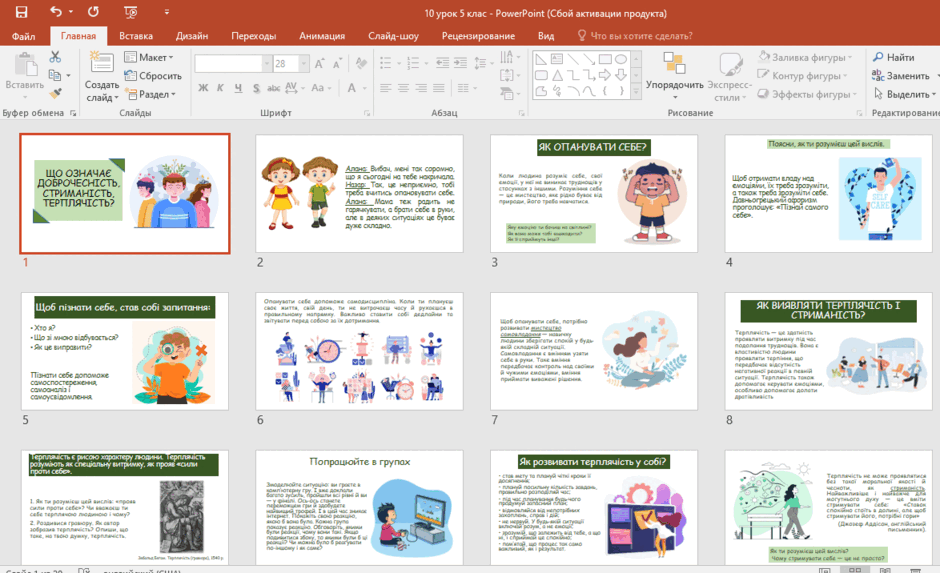The width and height of the screenshot is (940, 573).
Task: Switch to the Вставка tab
Action: 136,36
